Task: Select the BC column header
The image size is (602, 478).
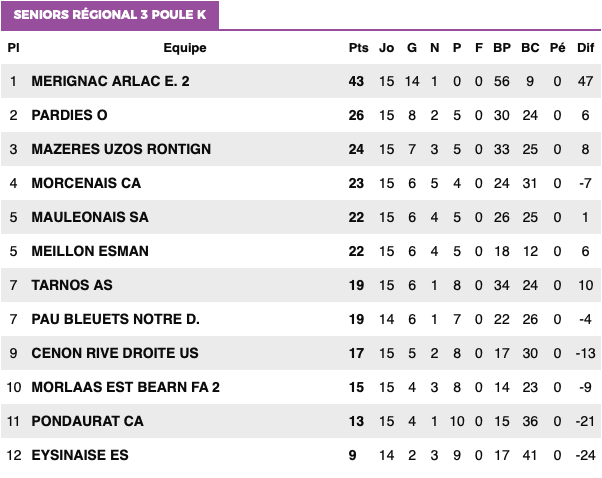Action: (530, 48)
